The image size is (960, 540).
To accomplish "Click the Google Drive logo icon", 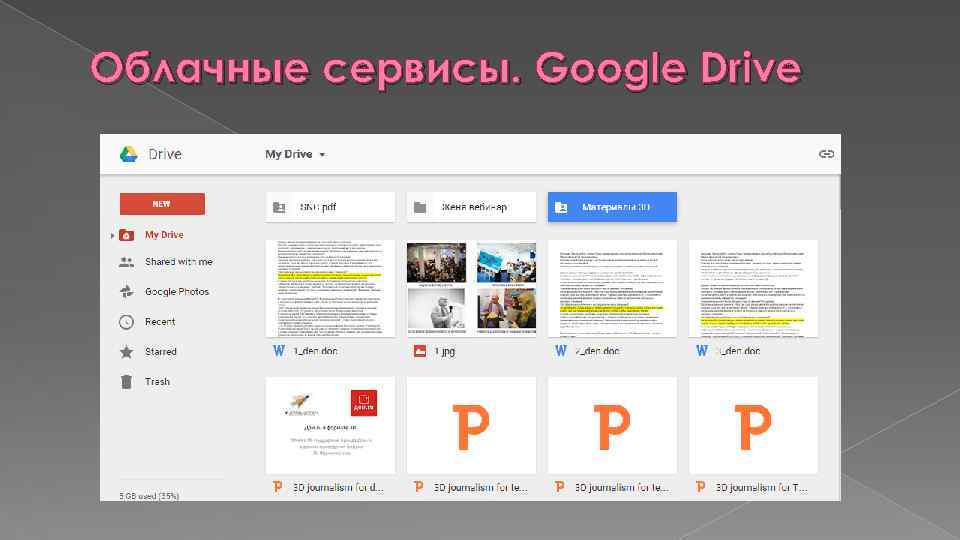I will click(x=129, y=154).
